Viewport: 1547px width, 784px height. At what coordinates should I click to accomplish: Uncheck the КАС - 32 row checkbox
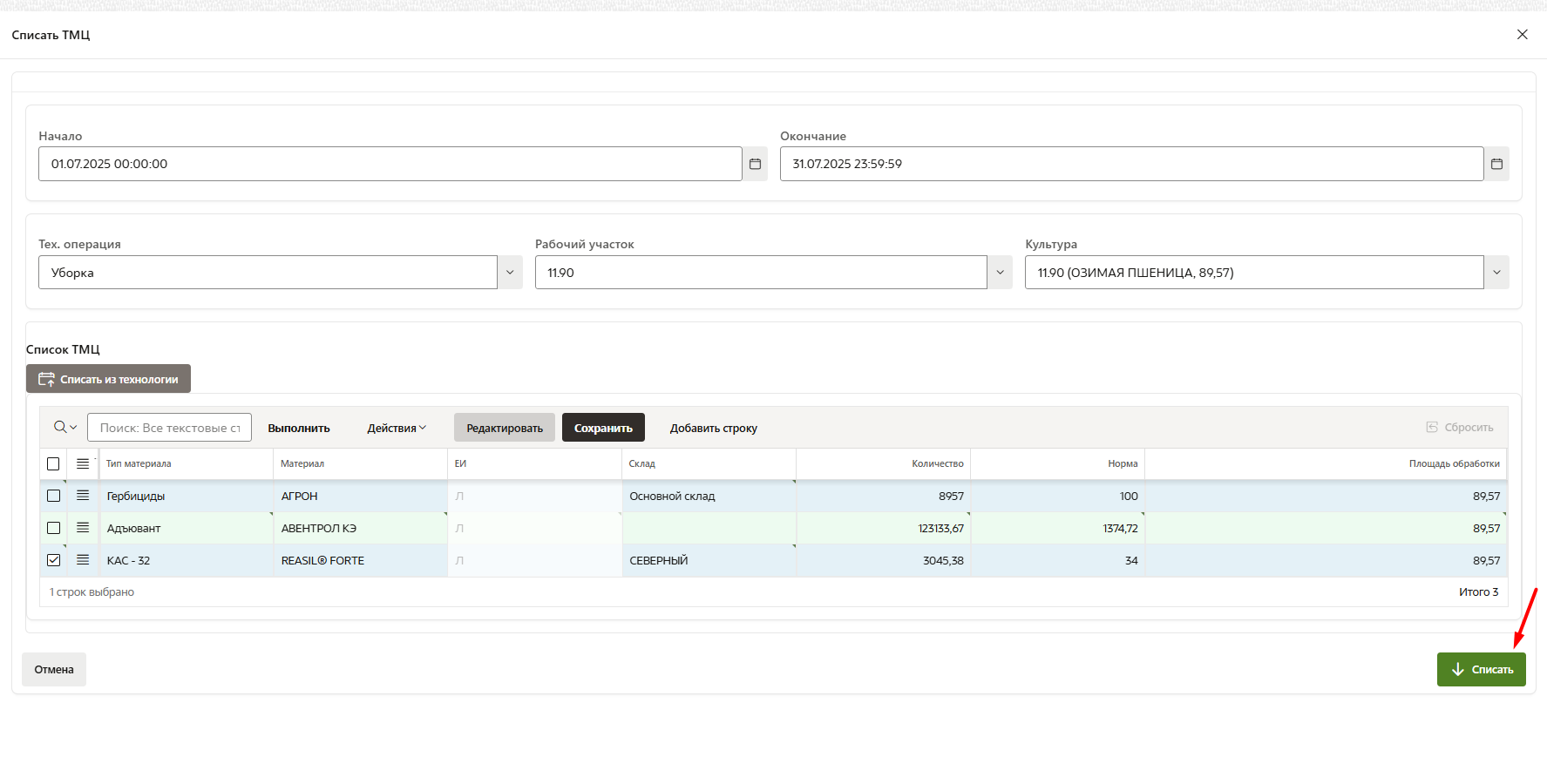click(53, 560)
